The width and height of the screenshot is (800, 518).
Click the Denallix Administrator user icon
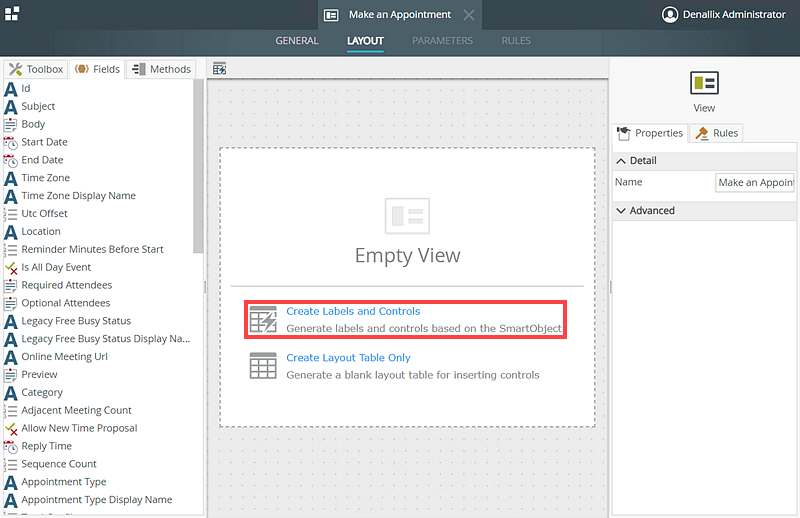pos(670,15)
